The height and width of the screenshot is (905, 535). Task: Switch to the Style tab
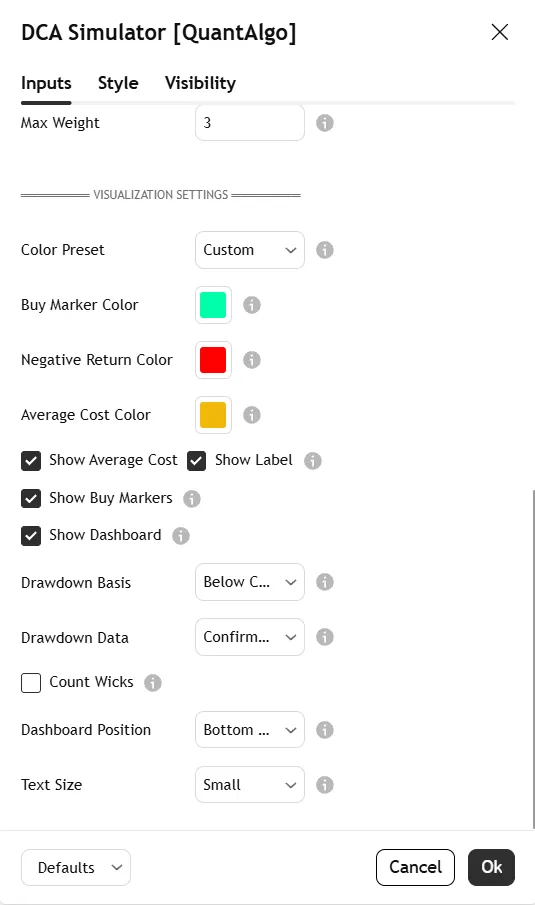point(118,83)
